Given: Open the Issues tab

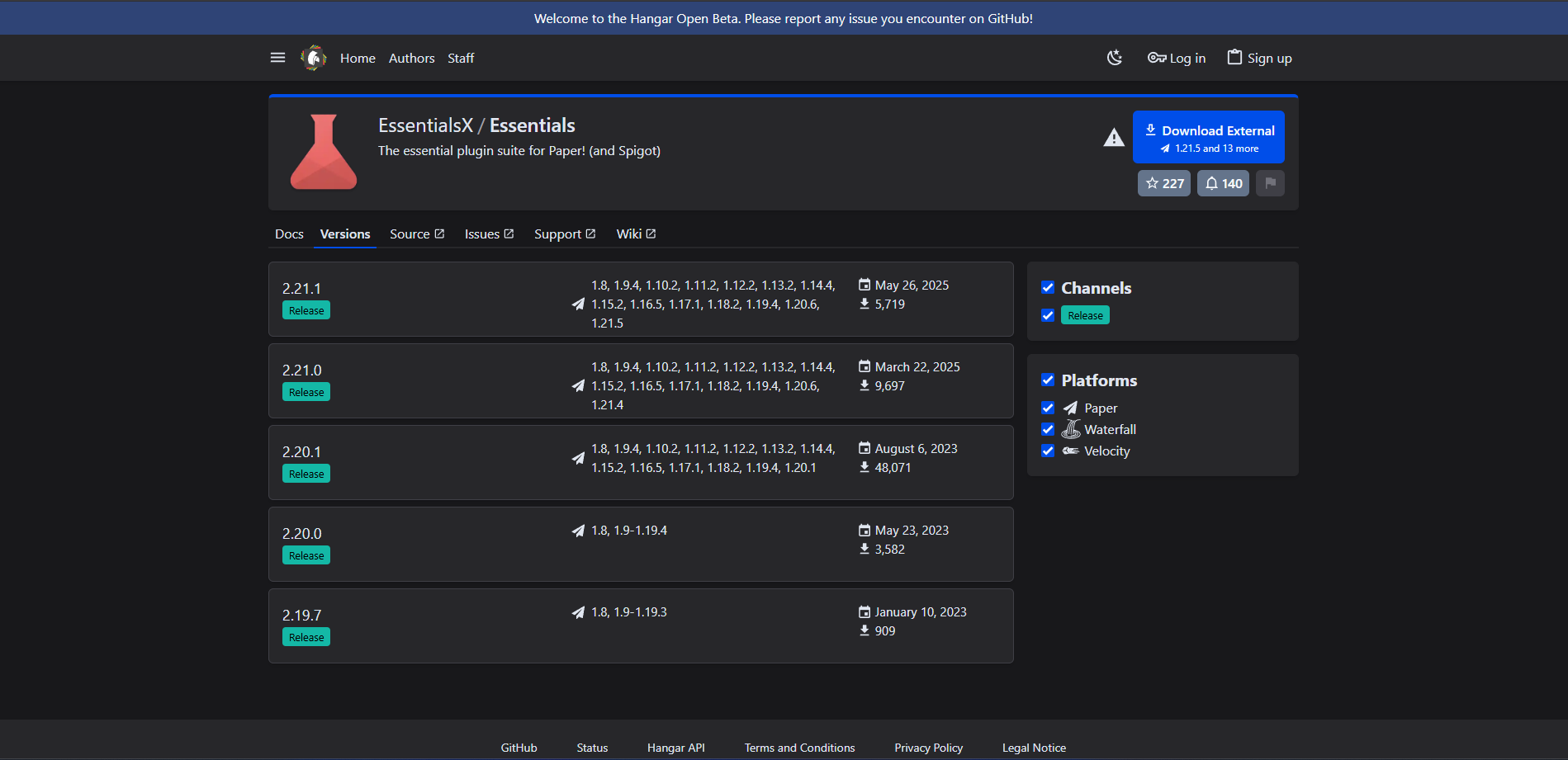Looking at the screenshot, I should [x=489, y=234].
